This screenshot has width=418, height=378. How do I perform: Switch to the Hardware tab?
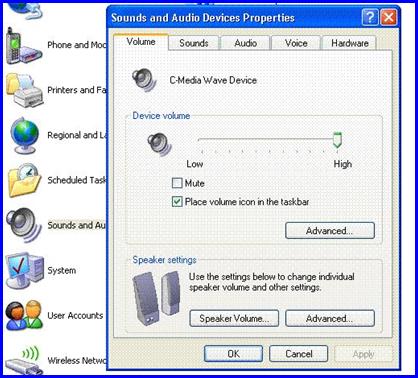coord(350,43)
